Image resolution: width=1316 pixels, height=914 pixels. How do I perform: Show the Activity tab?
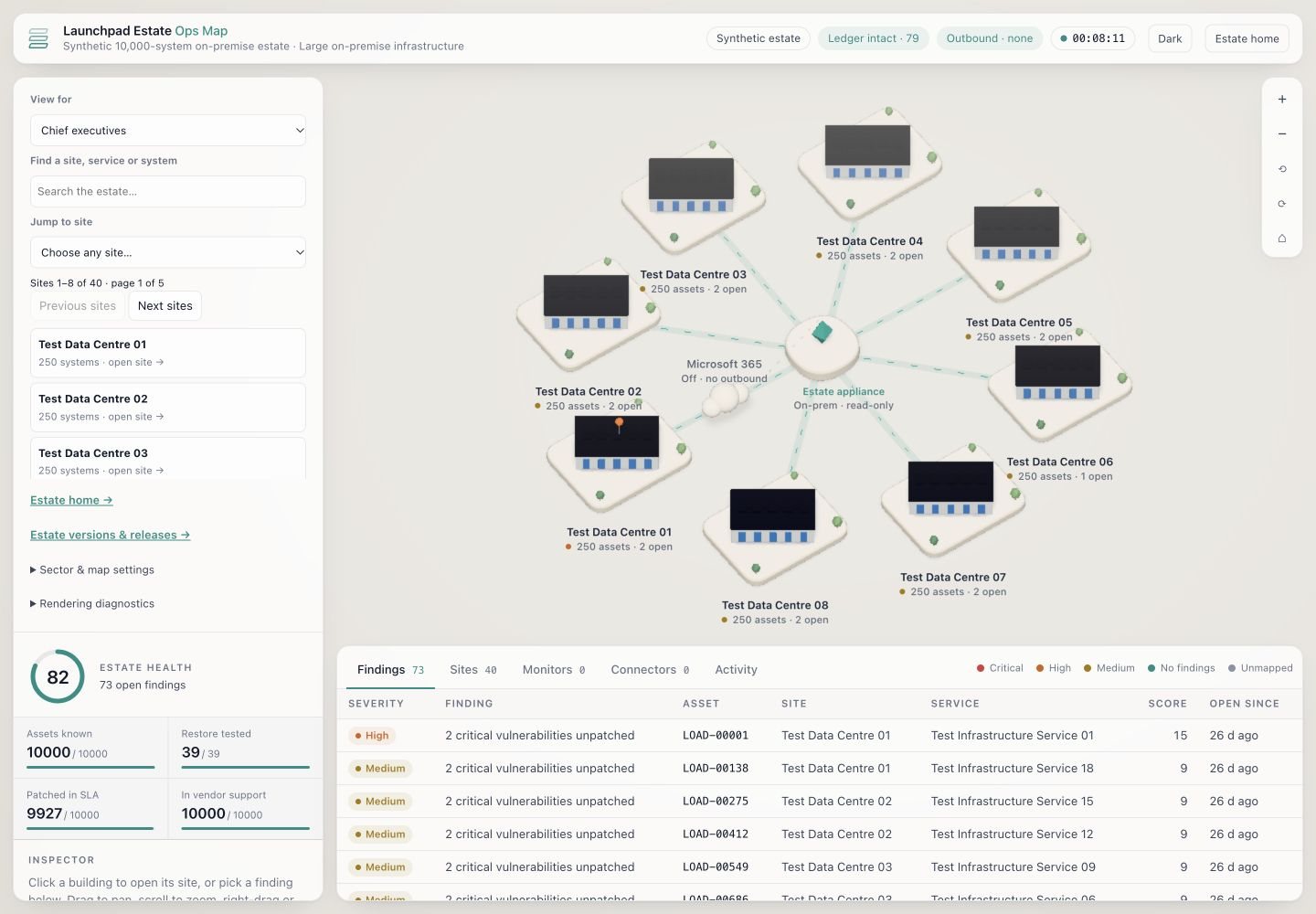tap(737, 669)
